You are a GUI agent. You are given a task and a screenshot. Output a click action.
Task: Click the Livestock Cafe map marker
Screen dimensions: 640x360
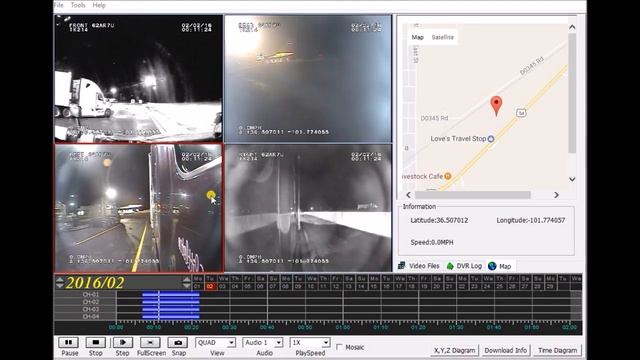(x=448, y=176)
